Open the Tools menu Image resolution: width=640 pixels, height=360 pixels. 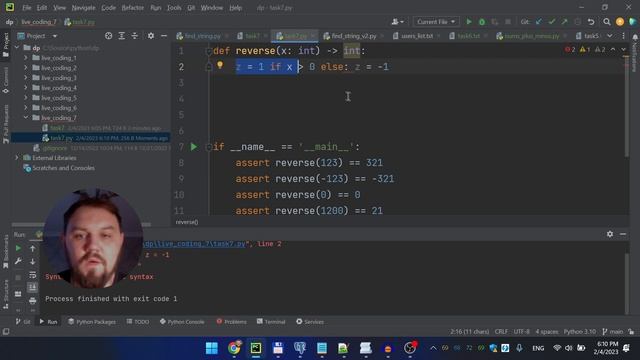(x=174, y=8)
